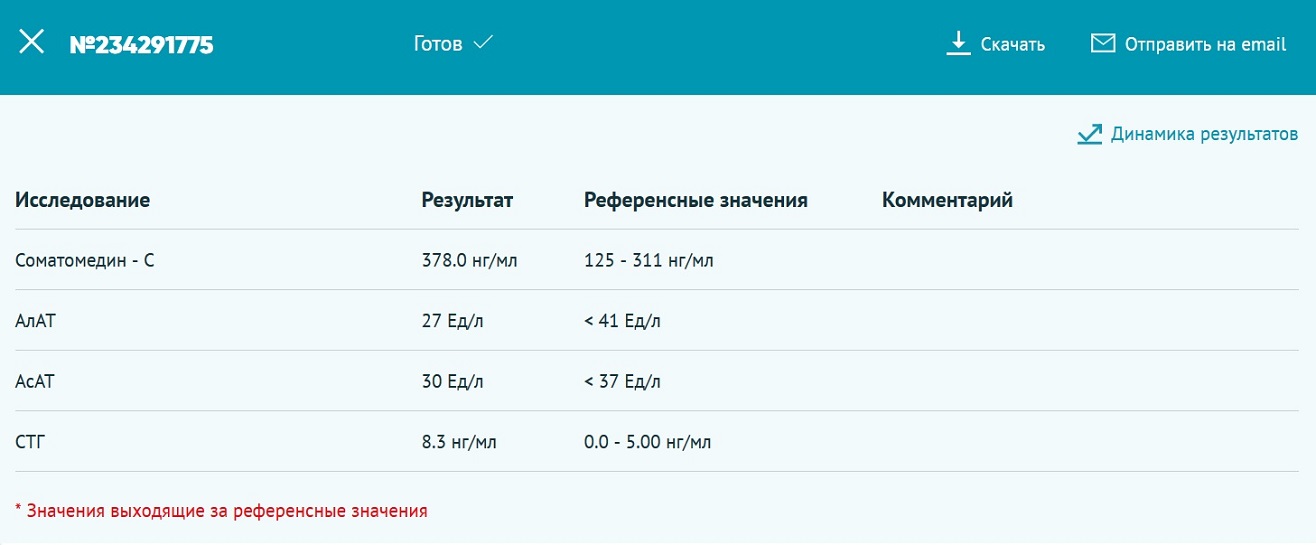1316x545 pixels.
Task: Click the Готов status label
Action: click(x=438, y=44)
